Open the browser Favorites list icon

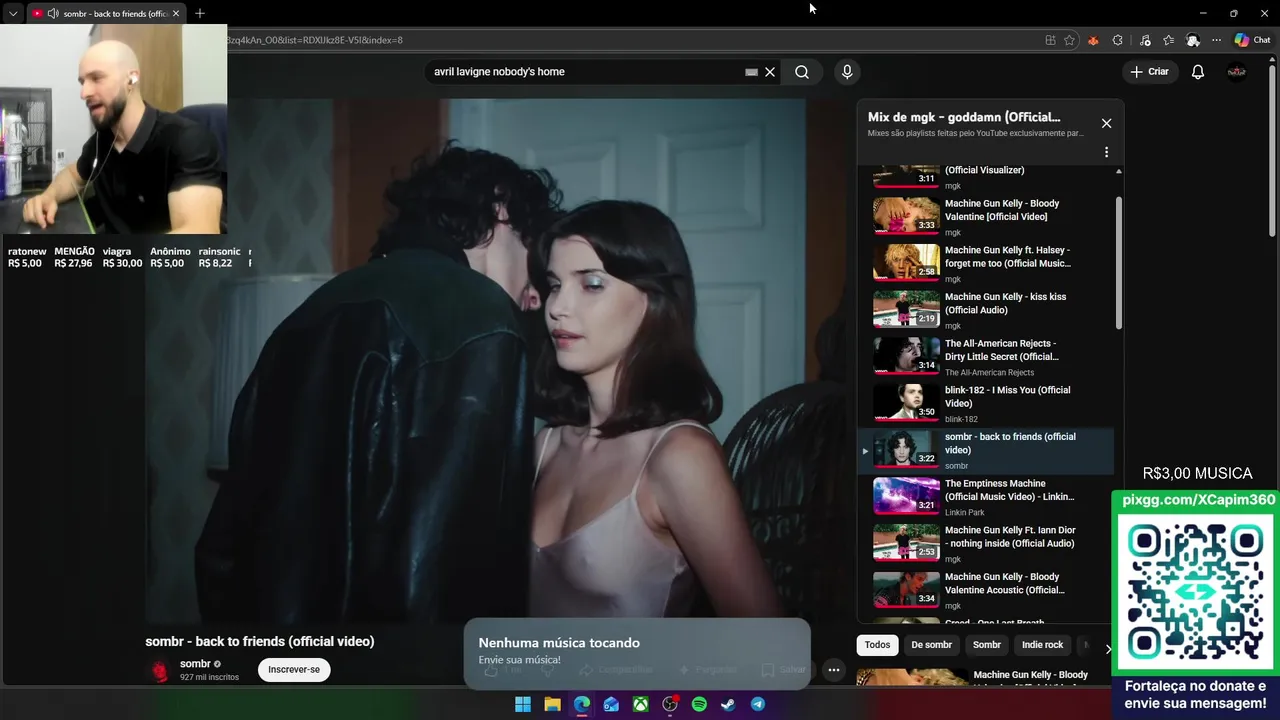point(1168,40)
